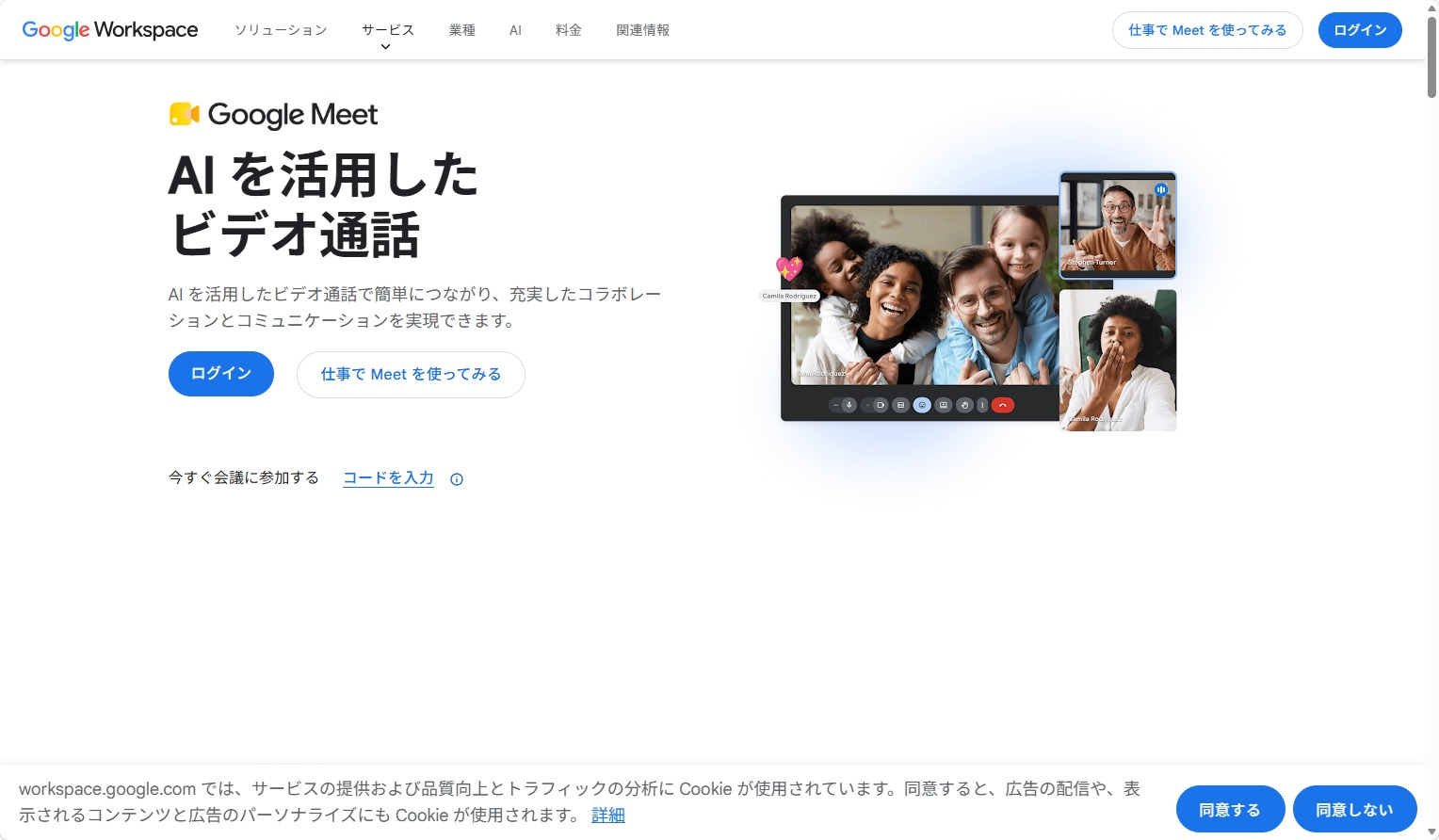The height and width of the screenshot is (840, 1439).
Task: Click the info icon beside コードを入力
Action: click(x=457, y=479)
